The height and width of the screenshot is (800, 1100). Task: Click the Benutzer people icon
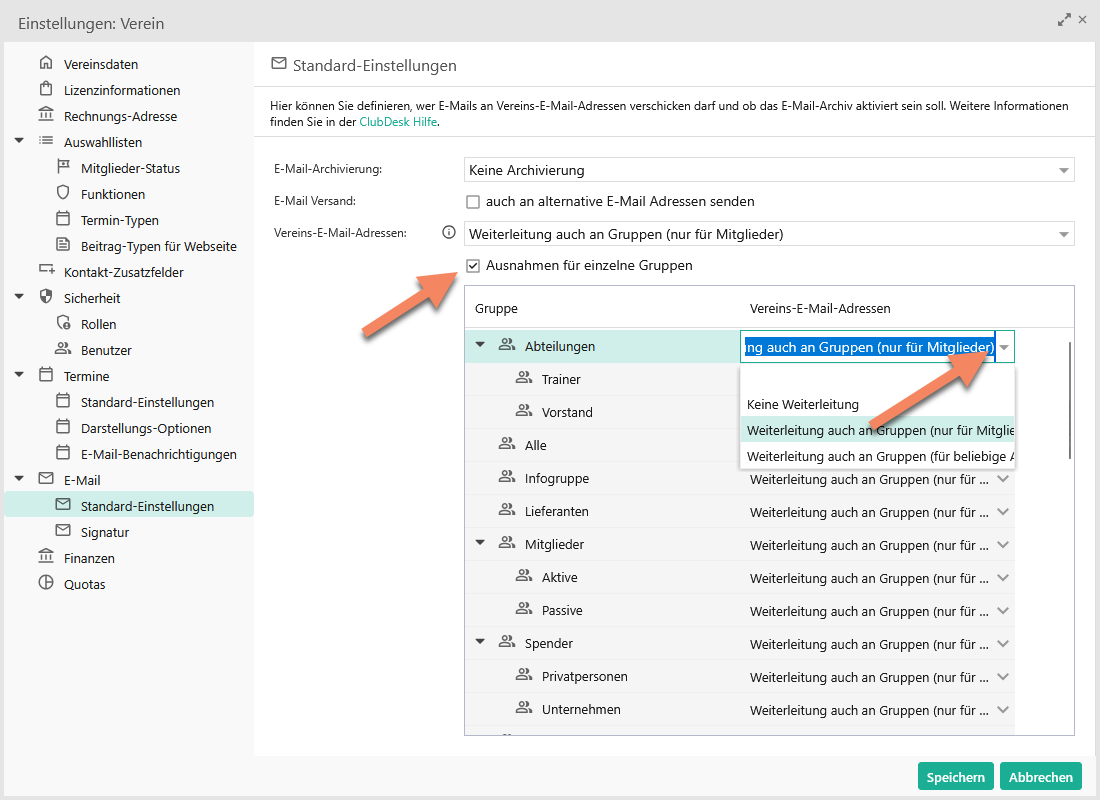(63, 349)
